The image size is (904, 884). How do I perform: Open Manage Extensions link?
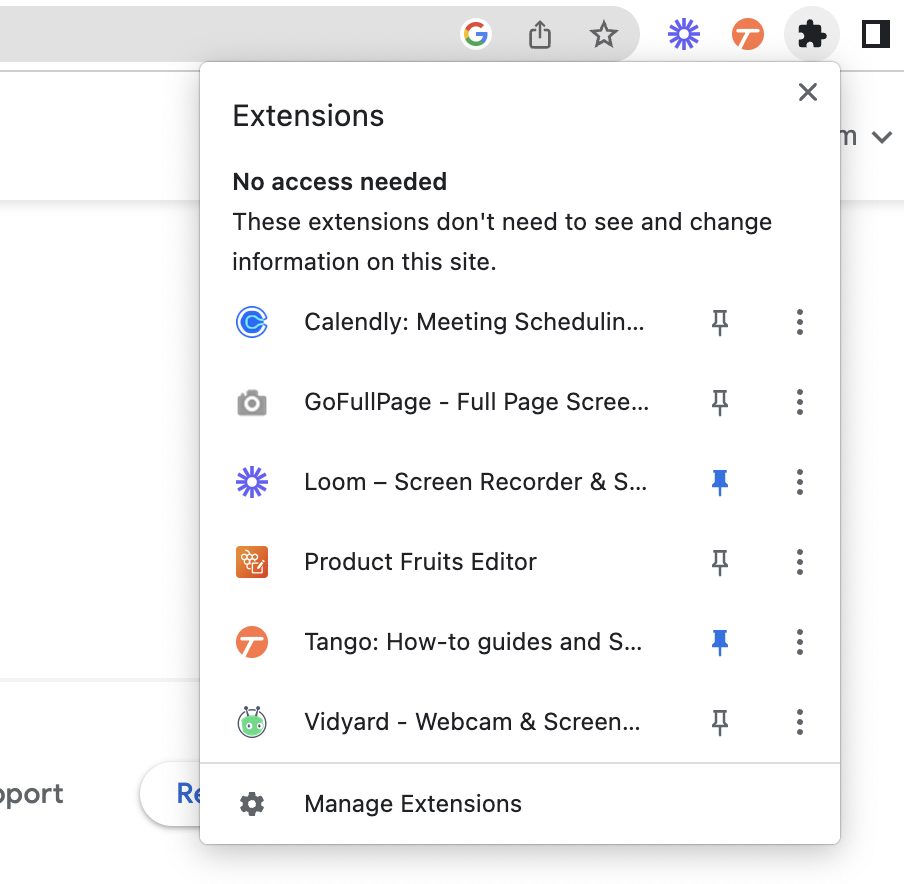click(413, 804)
